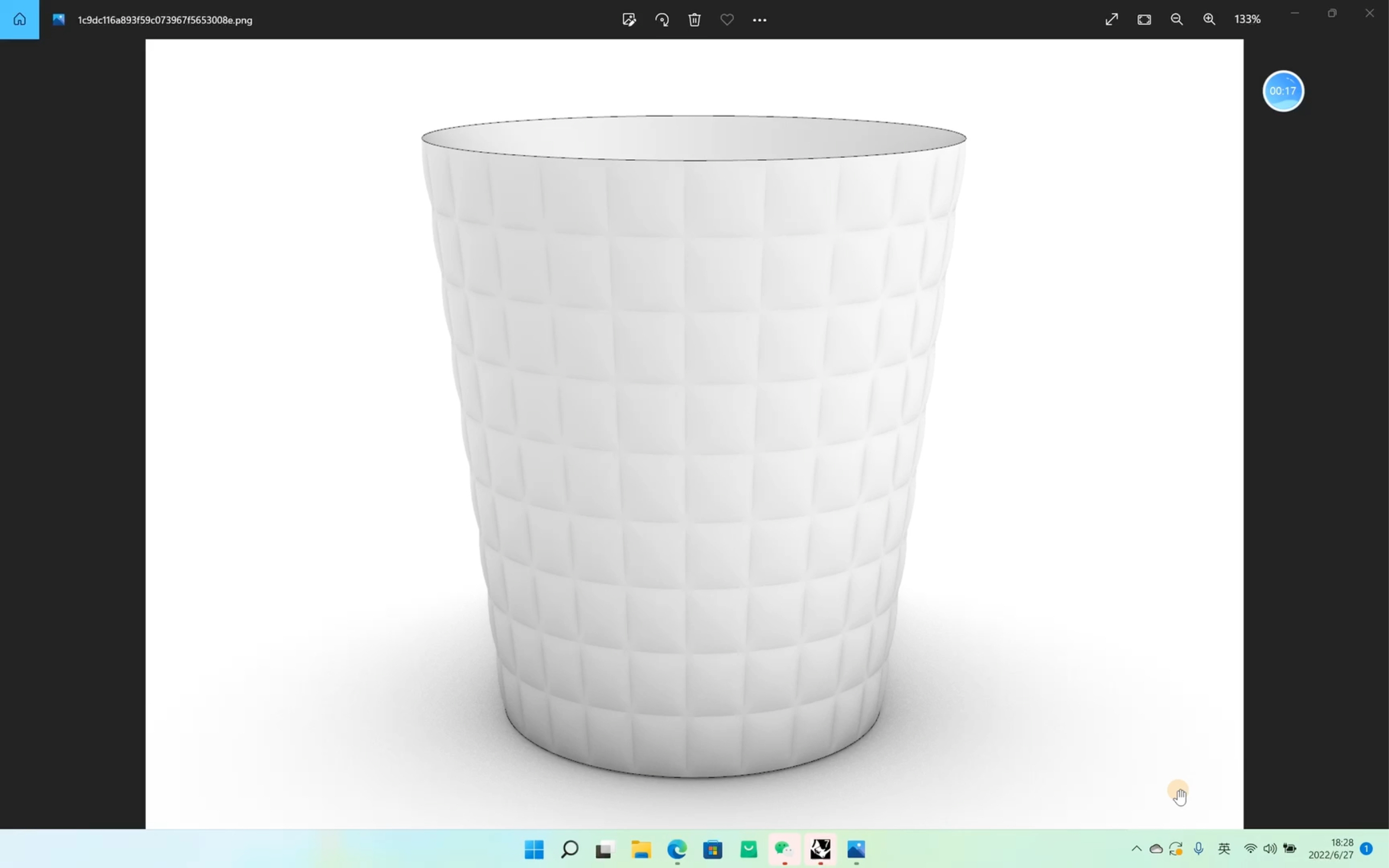Zoom in with plus magnifier
Image resolution: width=1389 pixels, height=868 pixels.
tap(1209, 20)
